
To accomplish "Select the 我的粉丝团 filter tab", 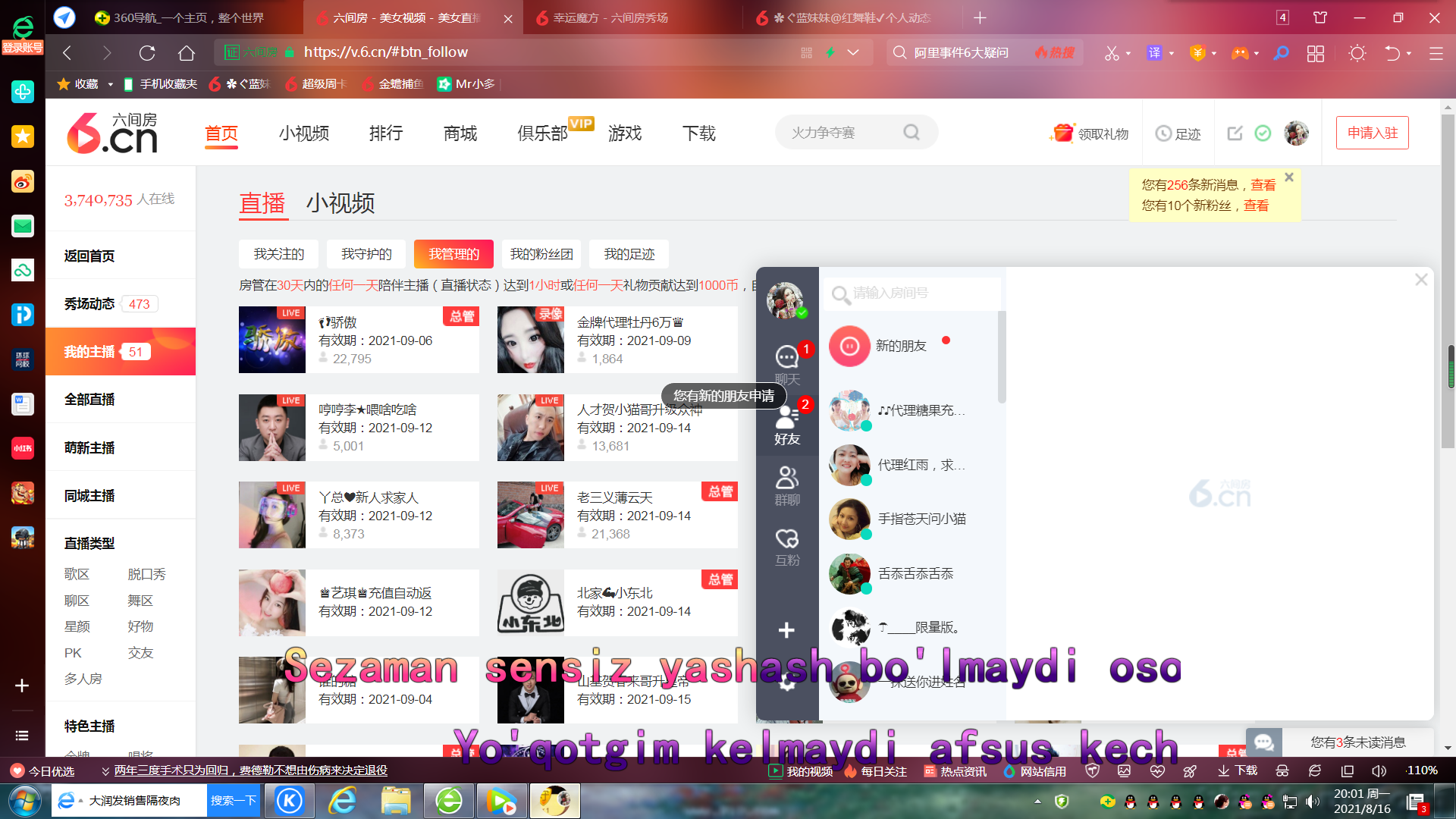I will click(541, 254).
